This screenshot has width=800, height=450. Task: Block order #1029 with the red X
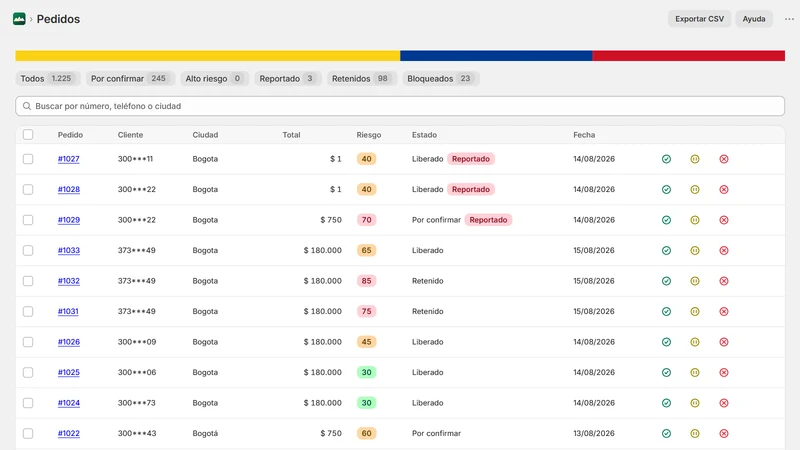click(724, 220)
